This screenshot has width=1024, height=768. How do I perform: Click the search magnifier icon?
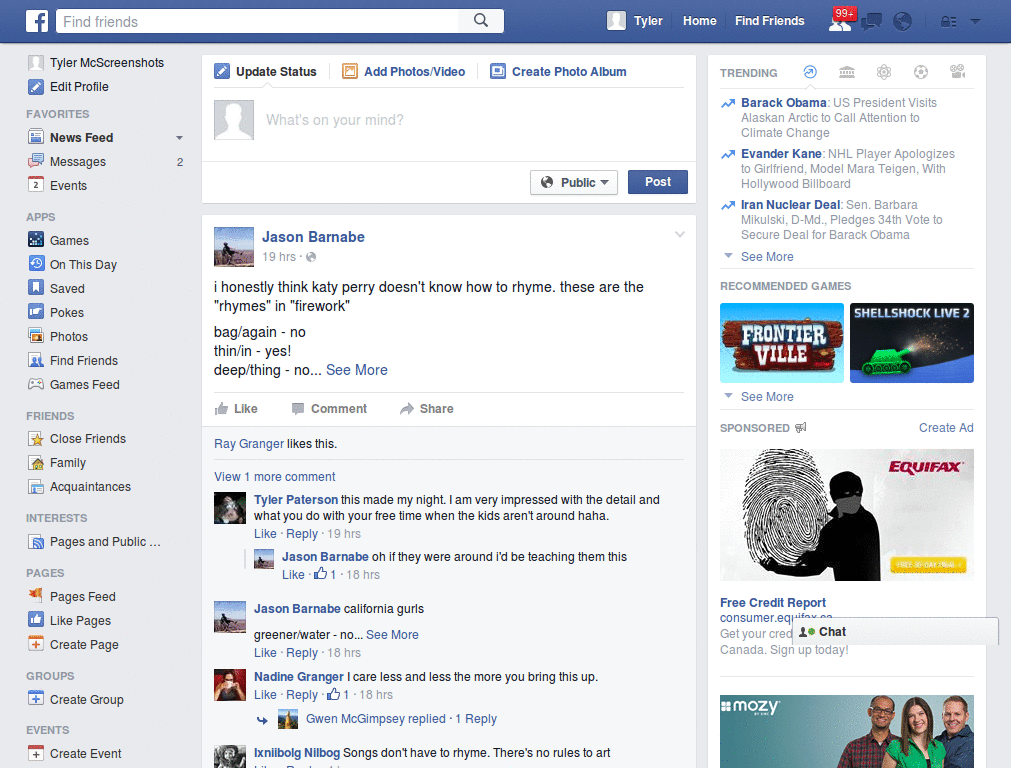(481, 21)
